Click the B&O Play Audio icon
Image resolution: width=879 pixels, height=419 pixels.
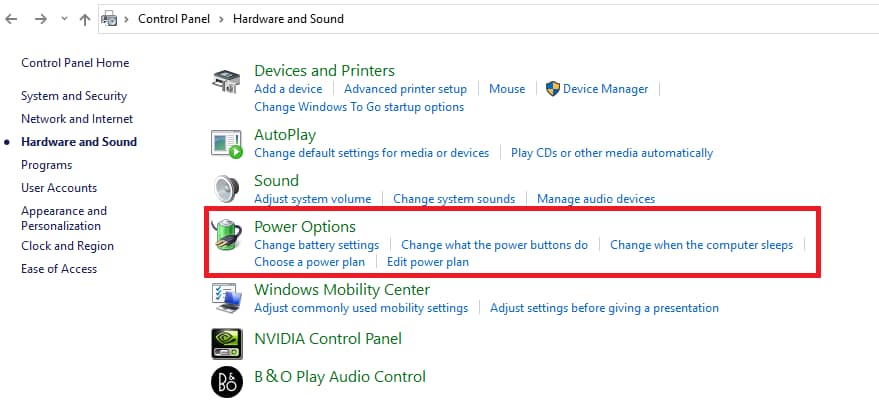226,380
